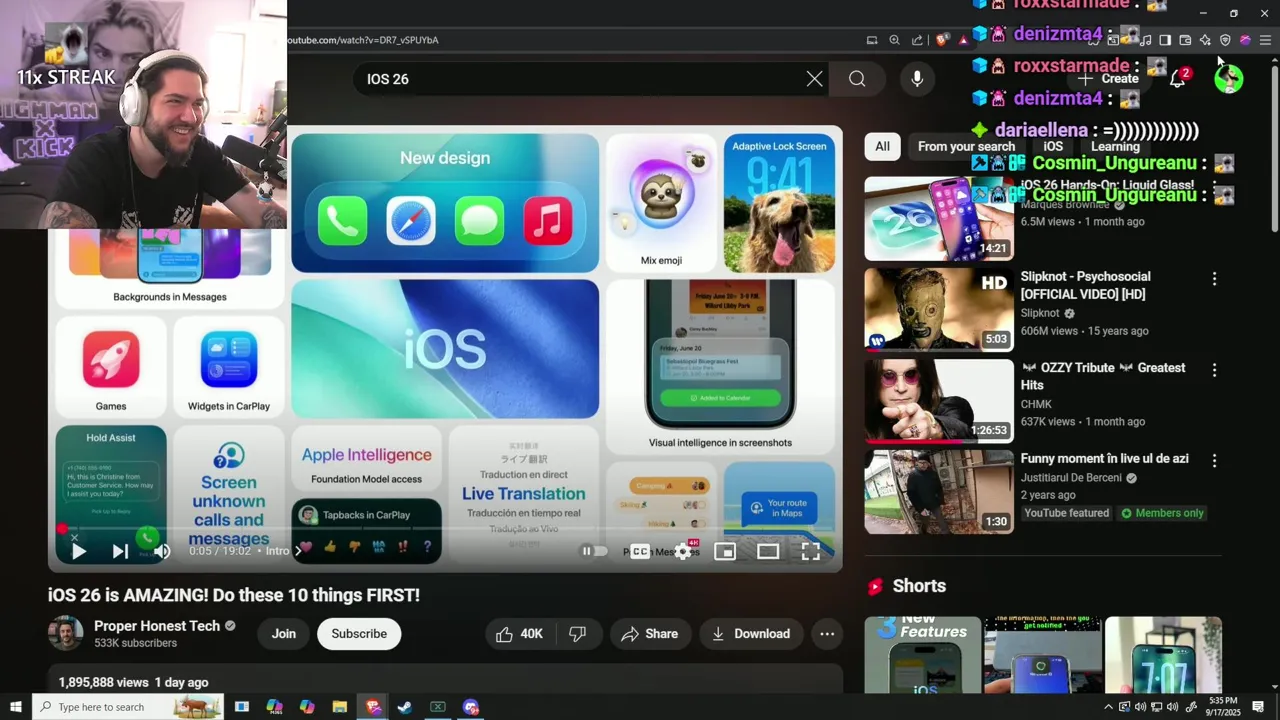Mute the video player volume

pos(161,551)
